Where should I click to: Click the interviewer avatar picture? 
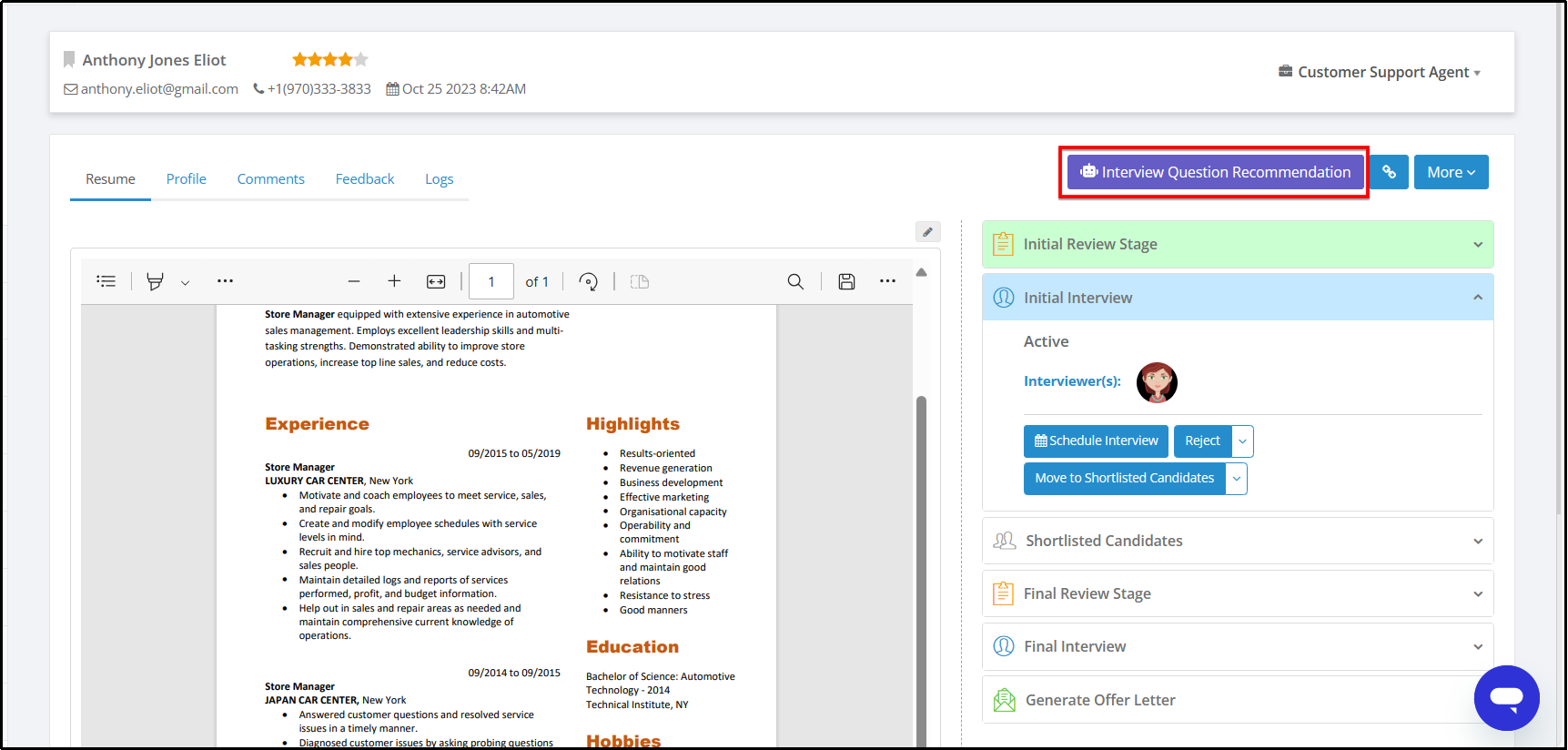(1157, 382)
